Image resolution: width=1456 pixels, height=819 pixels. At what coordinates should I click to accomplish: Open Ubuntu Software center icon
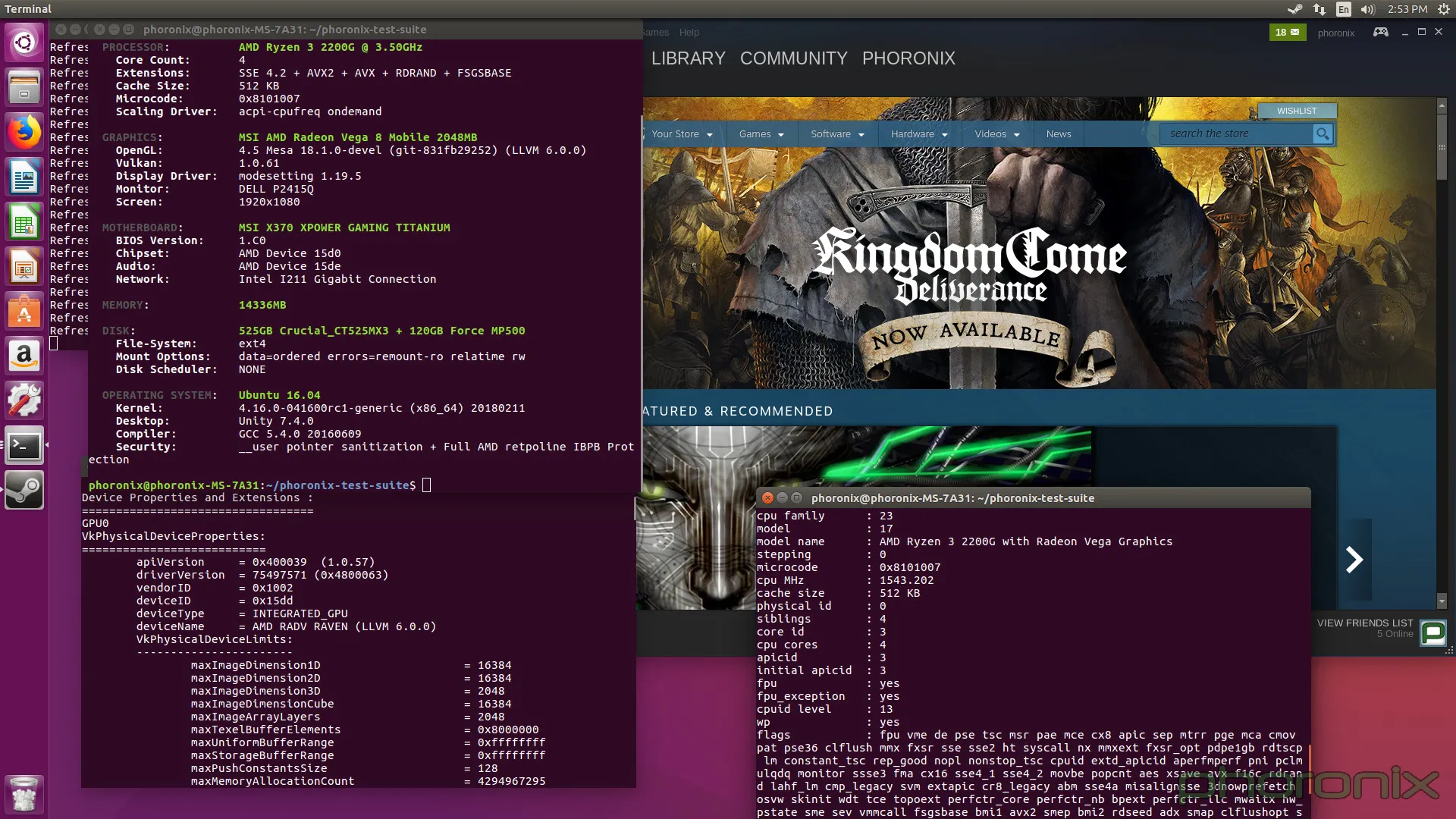click(24, 312)
